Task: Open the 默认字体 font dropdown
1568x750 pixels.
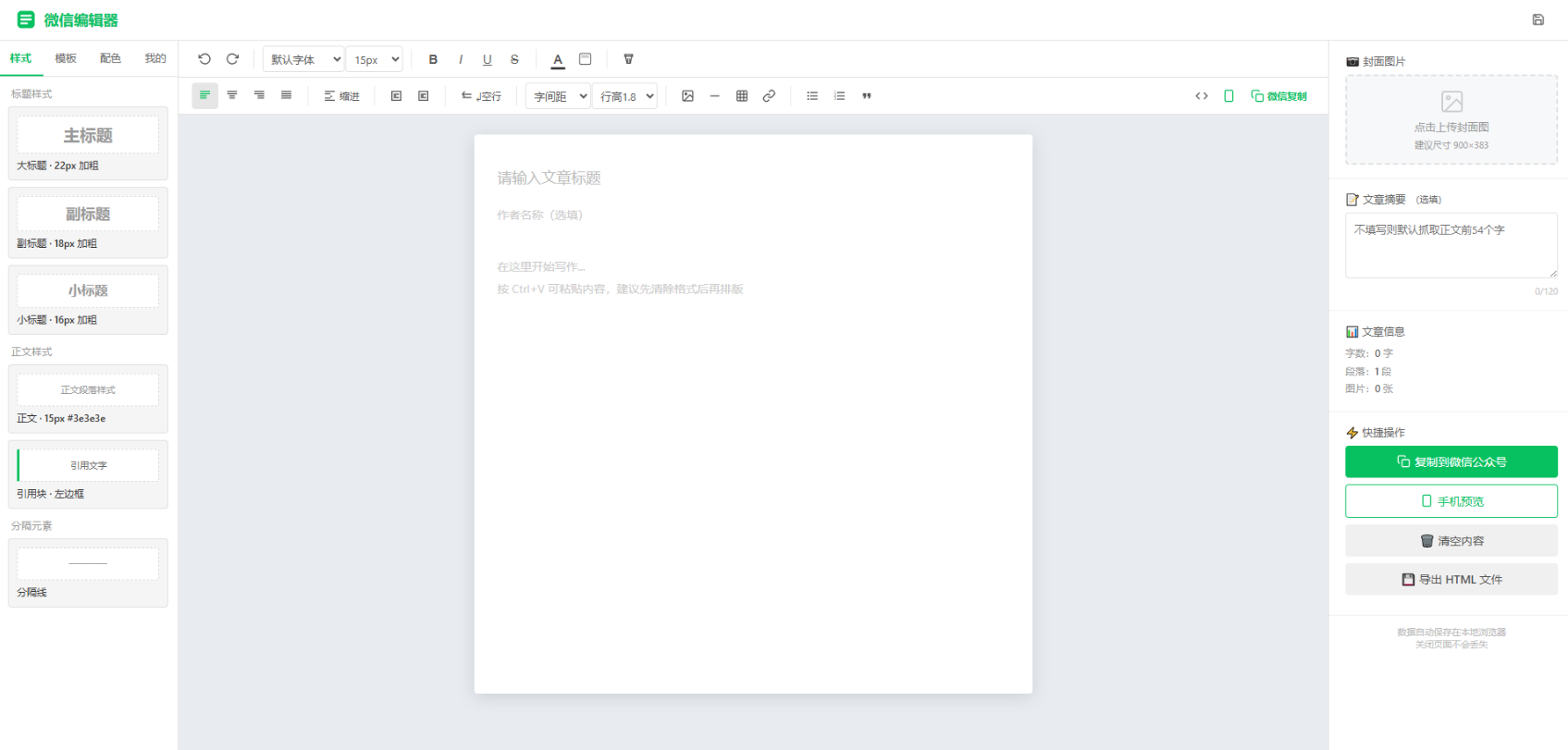Action: (303, 59)
